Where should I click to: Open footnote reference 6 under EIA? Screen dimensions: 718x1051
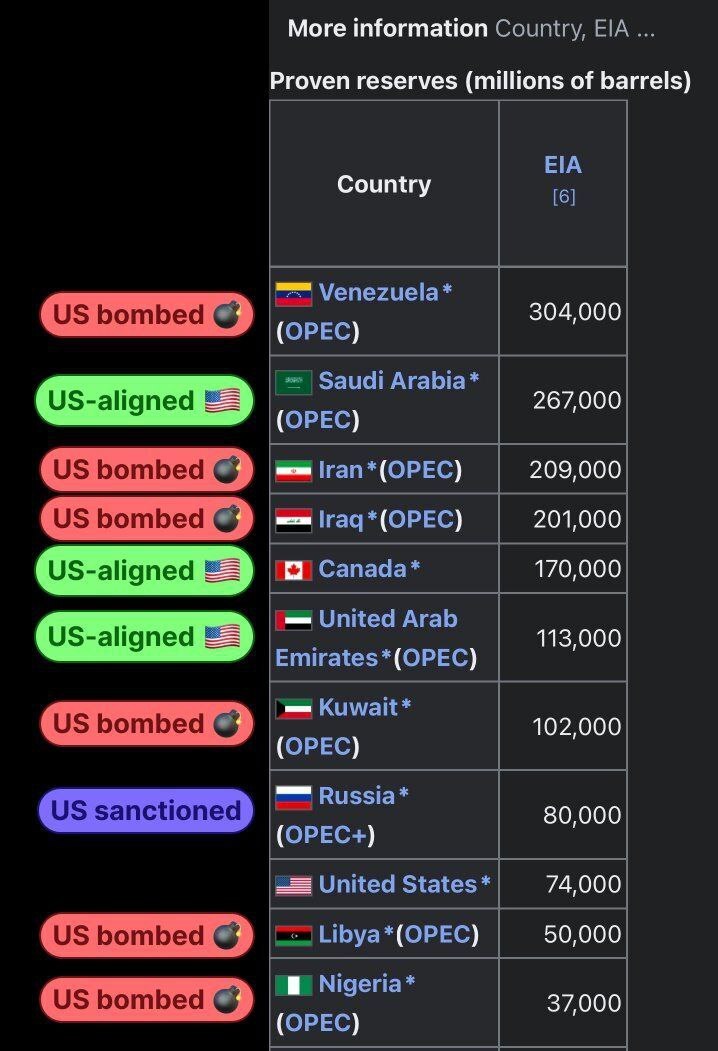(564, 196)
